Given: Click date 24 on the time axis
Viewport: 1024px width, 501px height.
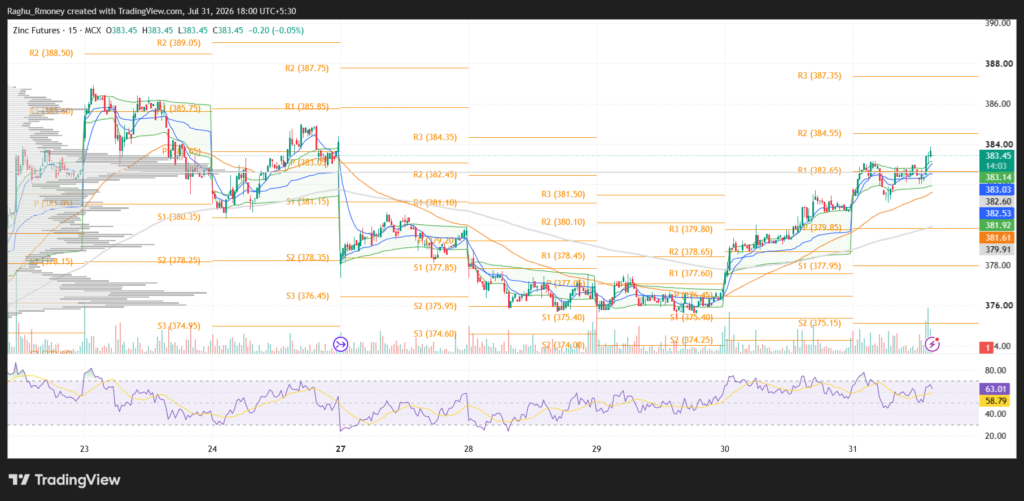Looking at the screenshot, I should 212,449.
